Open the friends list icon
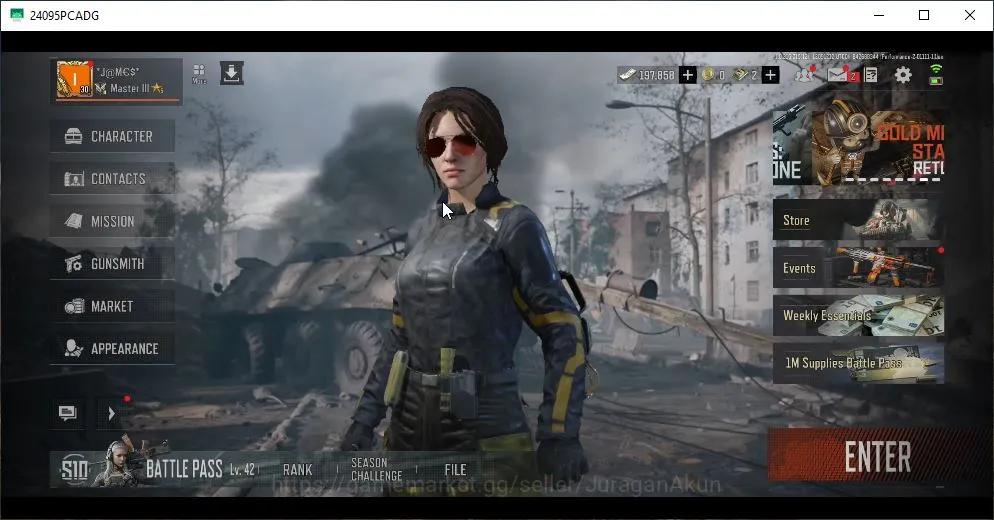Viewport: 994px width, 520px height. click(x=805, y=74)
